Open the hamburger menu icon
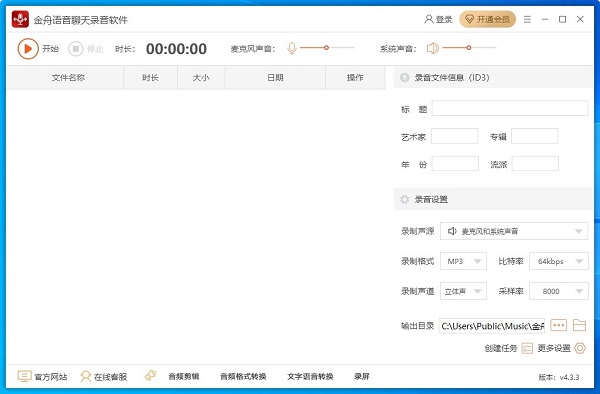The height and width of the screenshot is (394, 600). coord(527,19)
